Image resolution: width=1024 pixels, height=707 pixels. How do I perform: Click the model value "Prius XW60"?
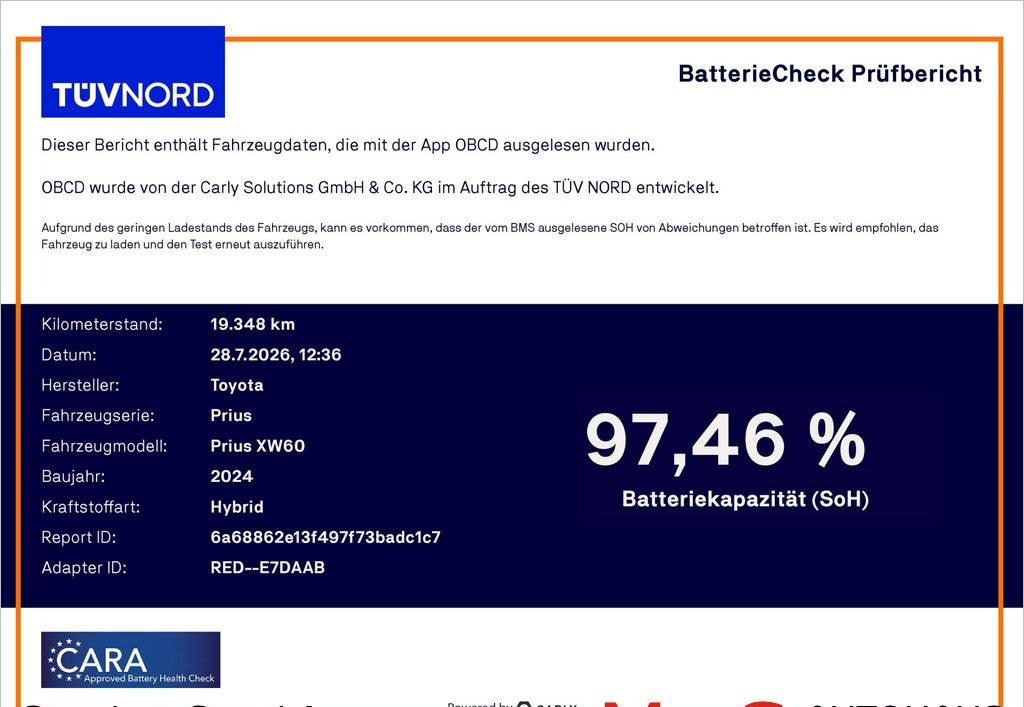point(258,446)
